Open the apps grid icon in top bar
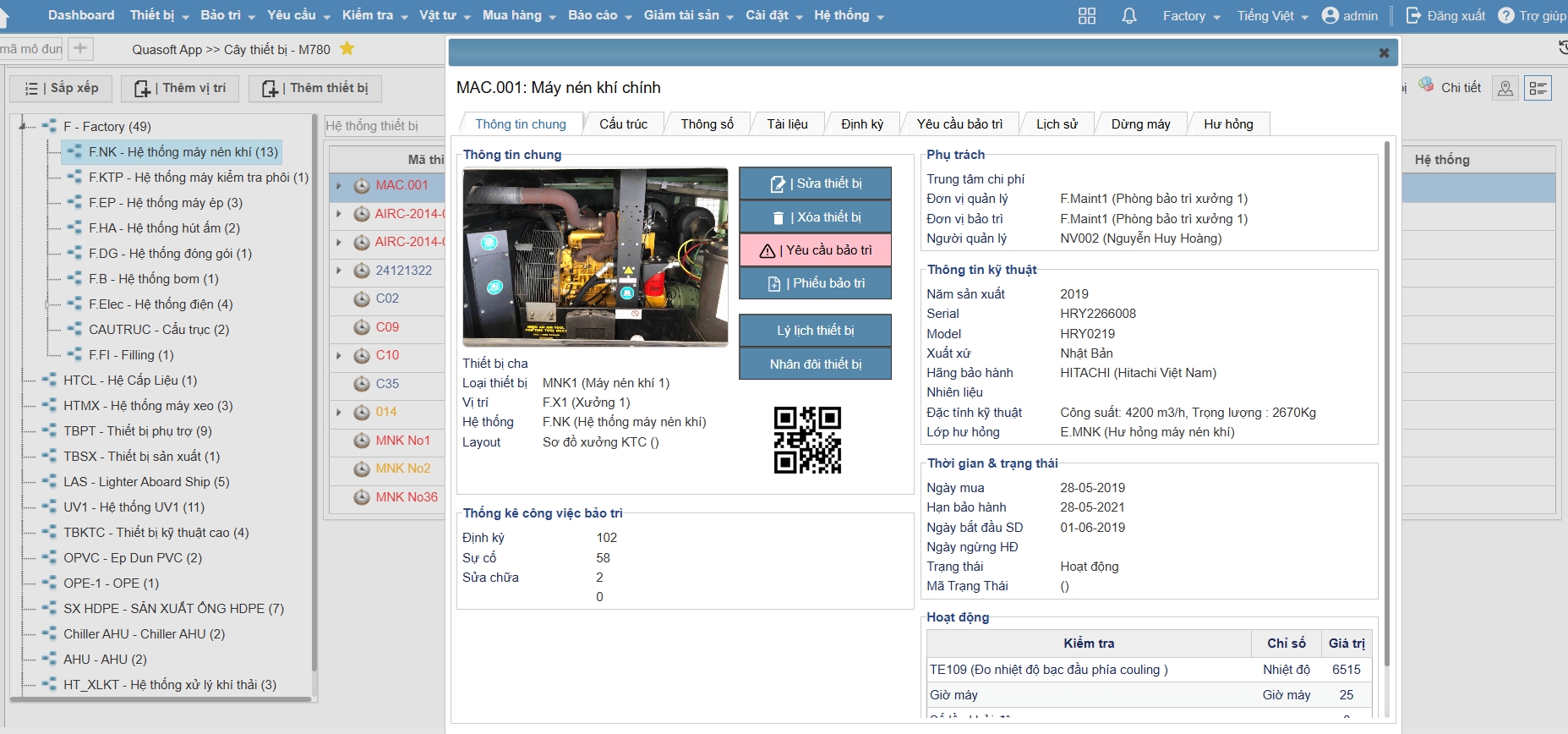The width and height of the screenshot is (1568, 734). pos(1087,16)
